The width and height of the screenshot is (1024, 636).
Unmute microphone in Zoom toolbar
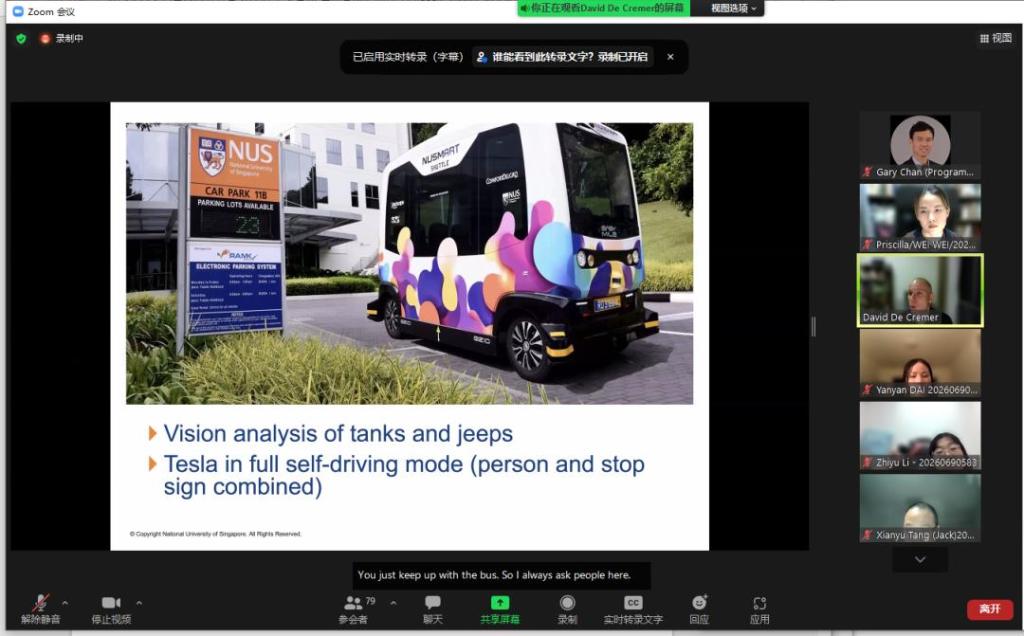(x=40, y=609)
